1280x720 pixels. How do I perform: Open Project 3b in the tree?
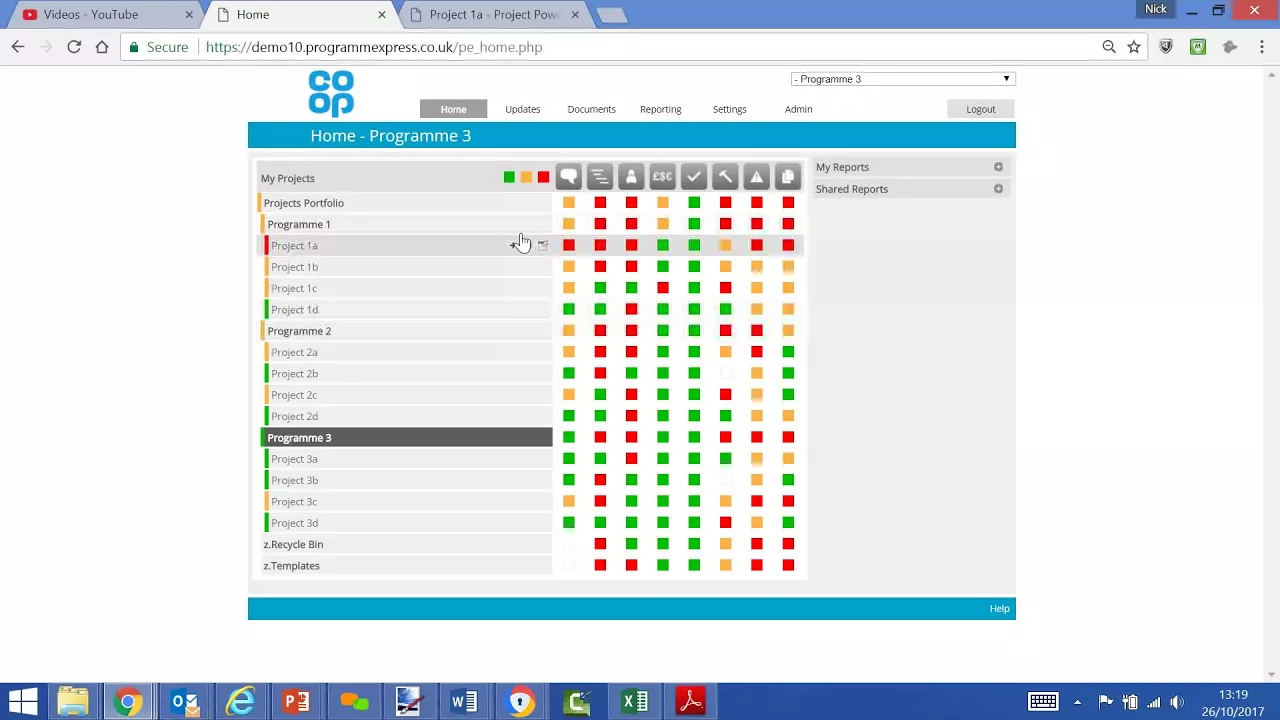click(294, 480)
